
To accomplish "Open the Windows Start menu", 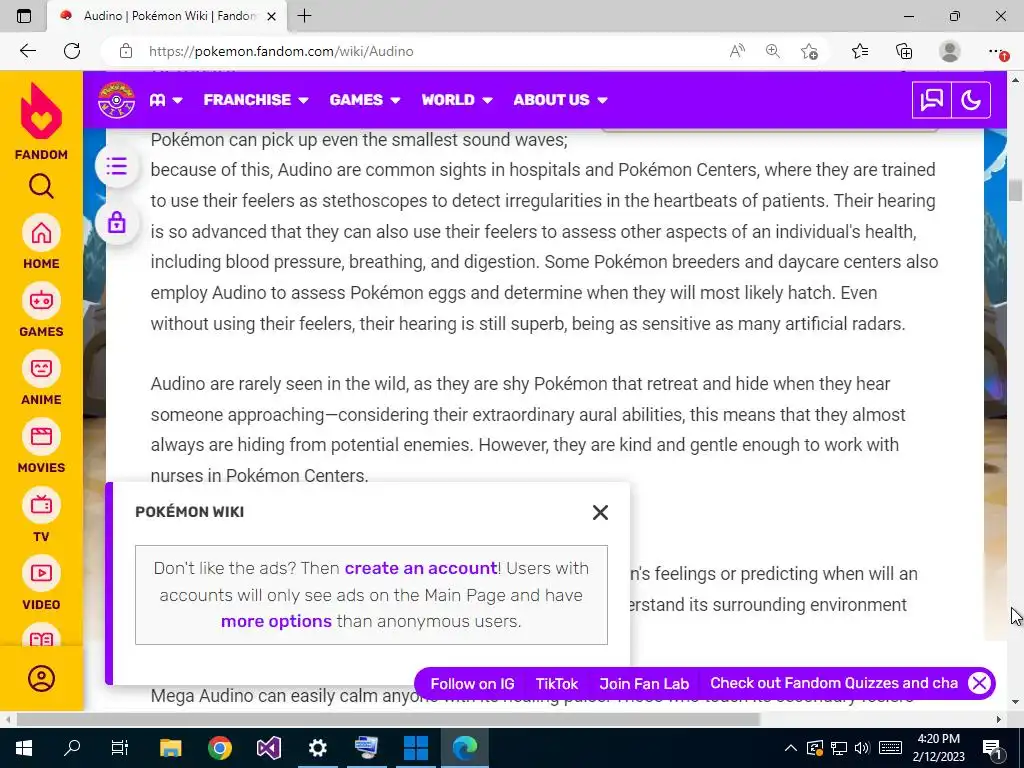I will [x=24, y=748].
